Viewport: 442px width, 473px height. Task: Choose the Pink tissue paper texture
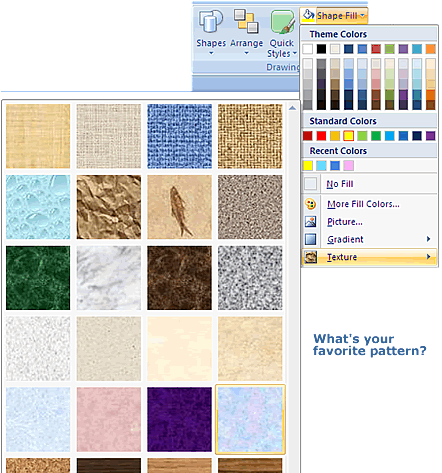109,419
